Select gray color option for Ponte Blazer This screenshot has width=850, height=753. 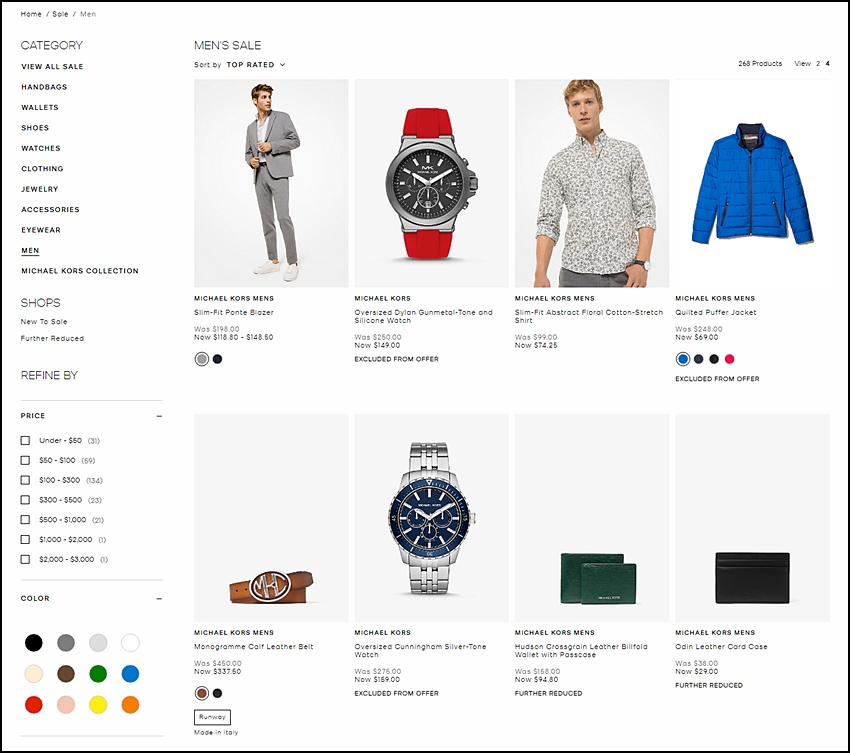pos(202,359)
